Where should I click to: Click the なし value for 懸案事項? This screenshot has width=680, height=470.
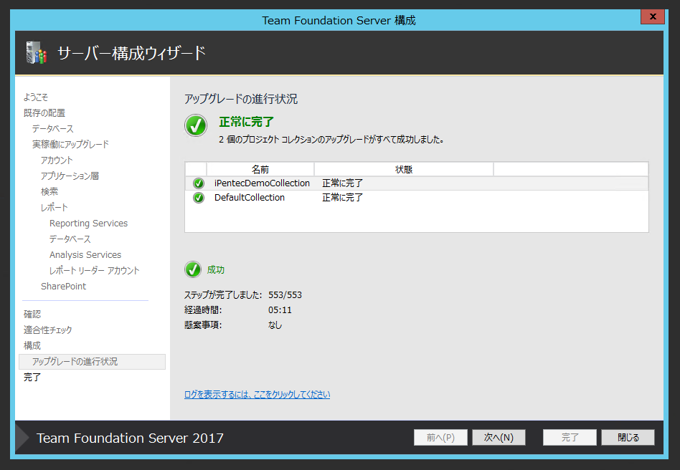click(275, 325)
